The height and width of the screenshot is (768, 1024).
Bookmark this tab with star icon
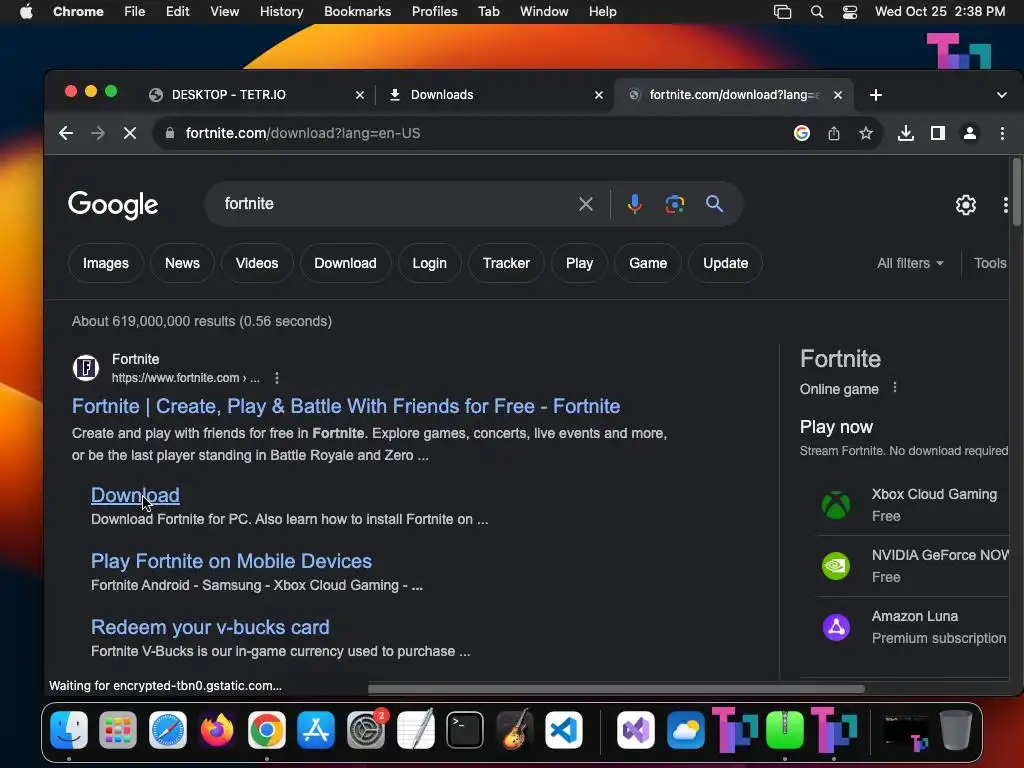866,133
